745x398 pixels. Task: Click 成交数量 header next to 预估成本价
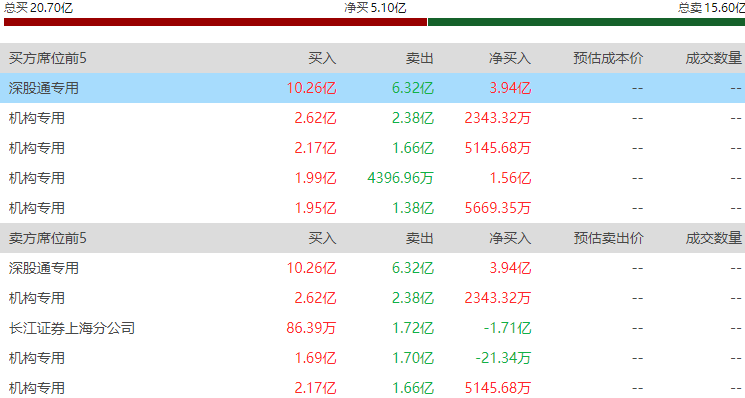(x=714, y=58)
